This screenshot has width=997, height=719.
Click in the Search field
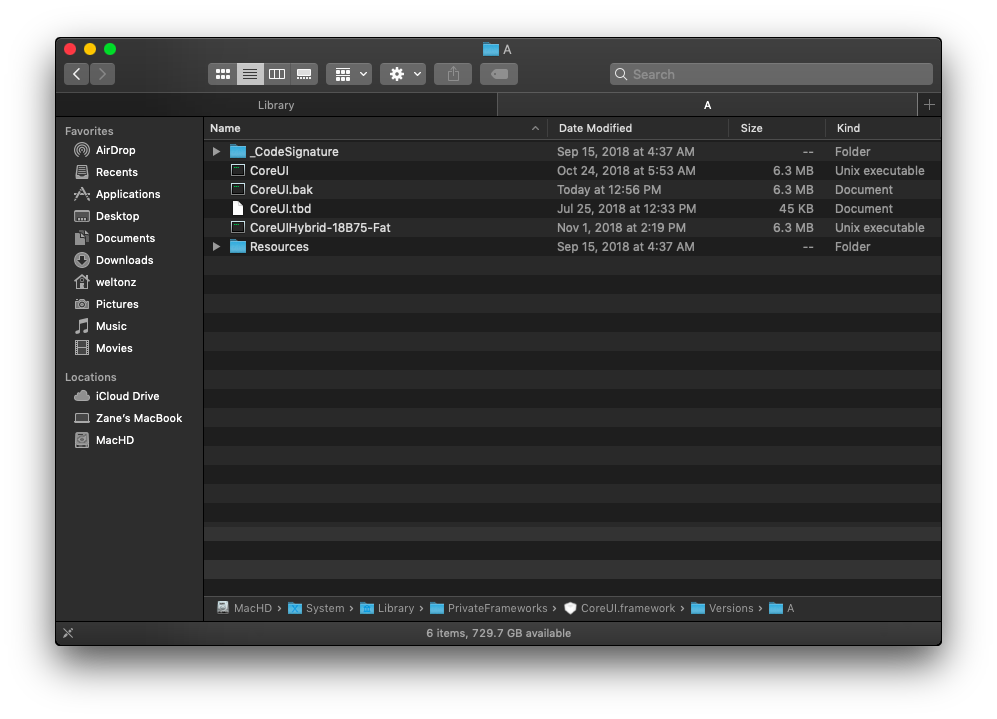tap(771, 74)
